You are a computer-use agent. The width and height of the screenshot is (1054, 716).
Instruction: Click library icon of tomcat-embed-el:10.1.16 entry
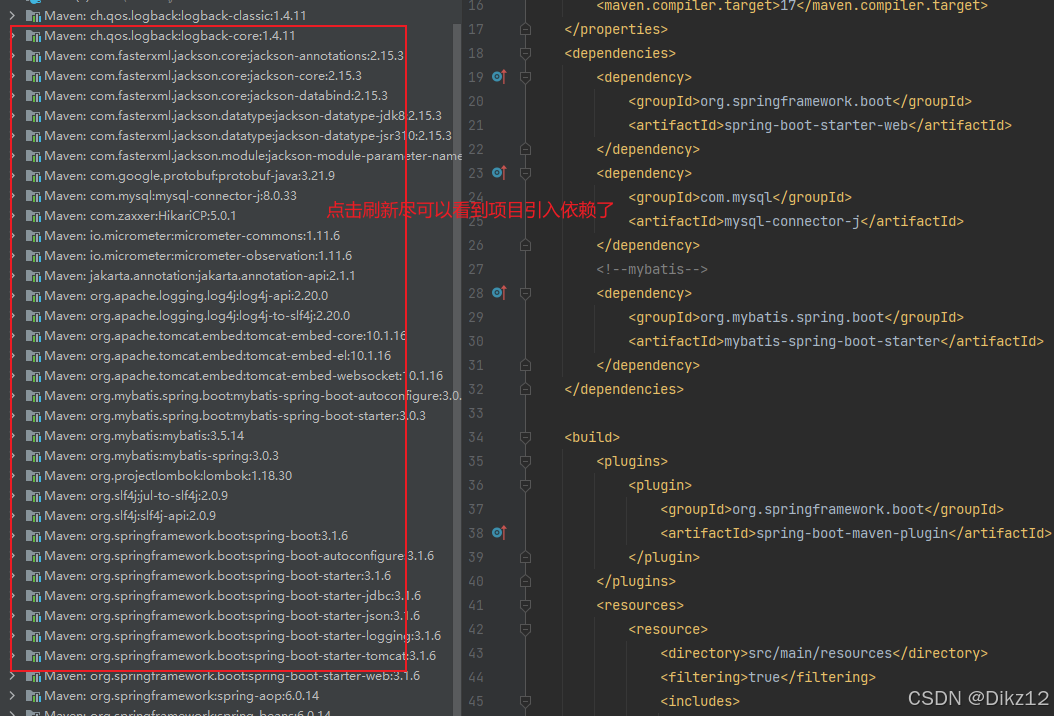(33, 356)
